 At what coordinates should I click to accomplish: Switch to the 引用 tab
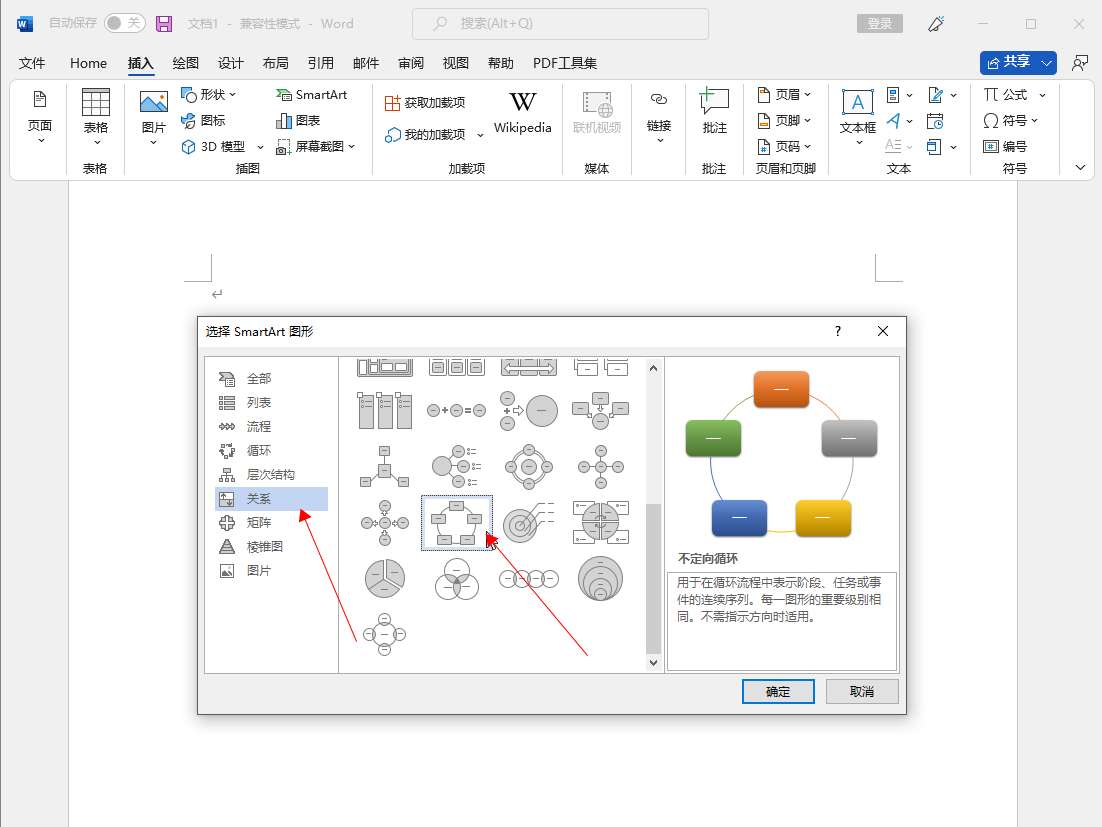pyautogui.click(x=320, y=63)
